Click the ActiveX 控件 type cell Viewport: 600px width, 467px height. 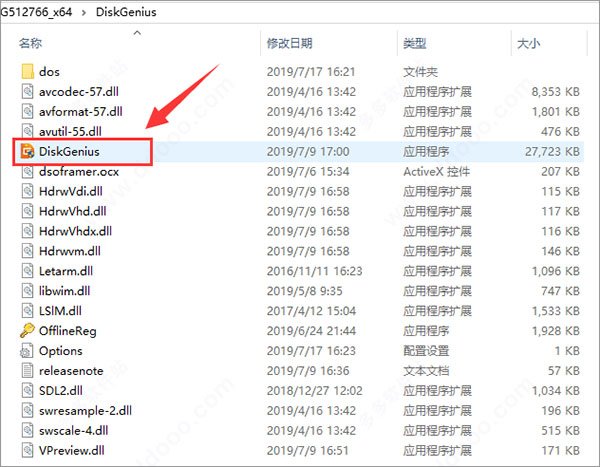(436, 171)
